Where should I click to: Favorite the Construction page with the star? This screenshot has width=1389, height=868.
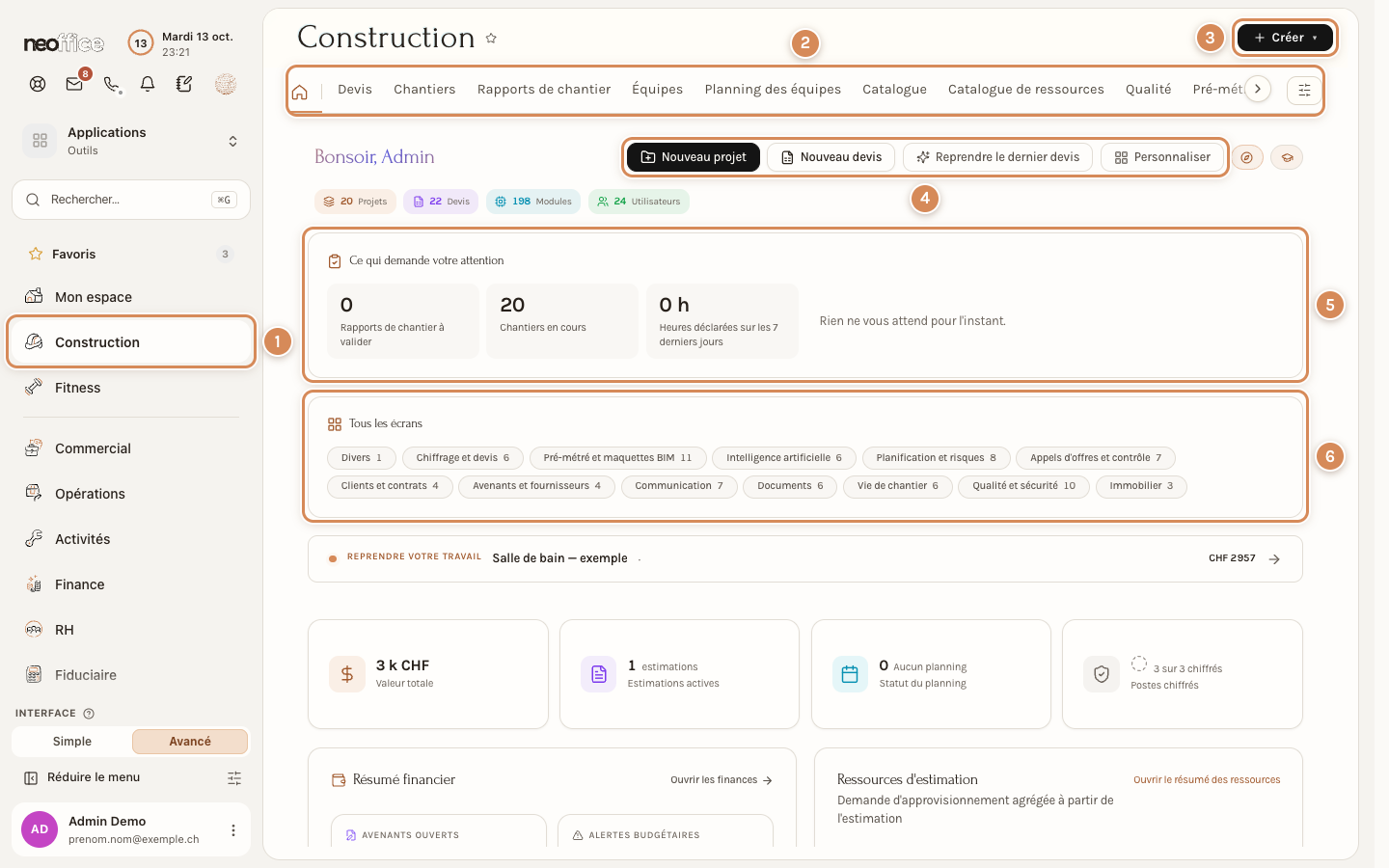(491, 39)
